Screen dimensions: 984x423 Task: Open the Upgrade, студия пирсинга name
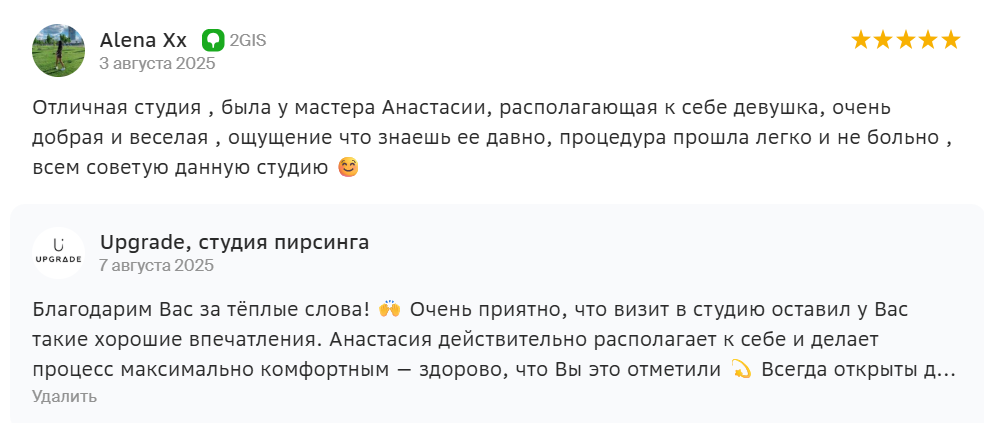click(234, 242)
